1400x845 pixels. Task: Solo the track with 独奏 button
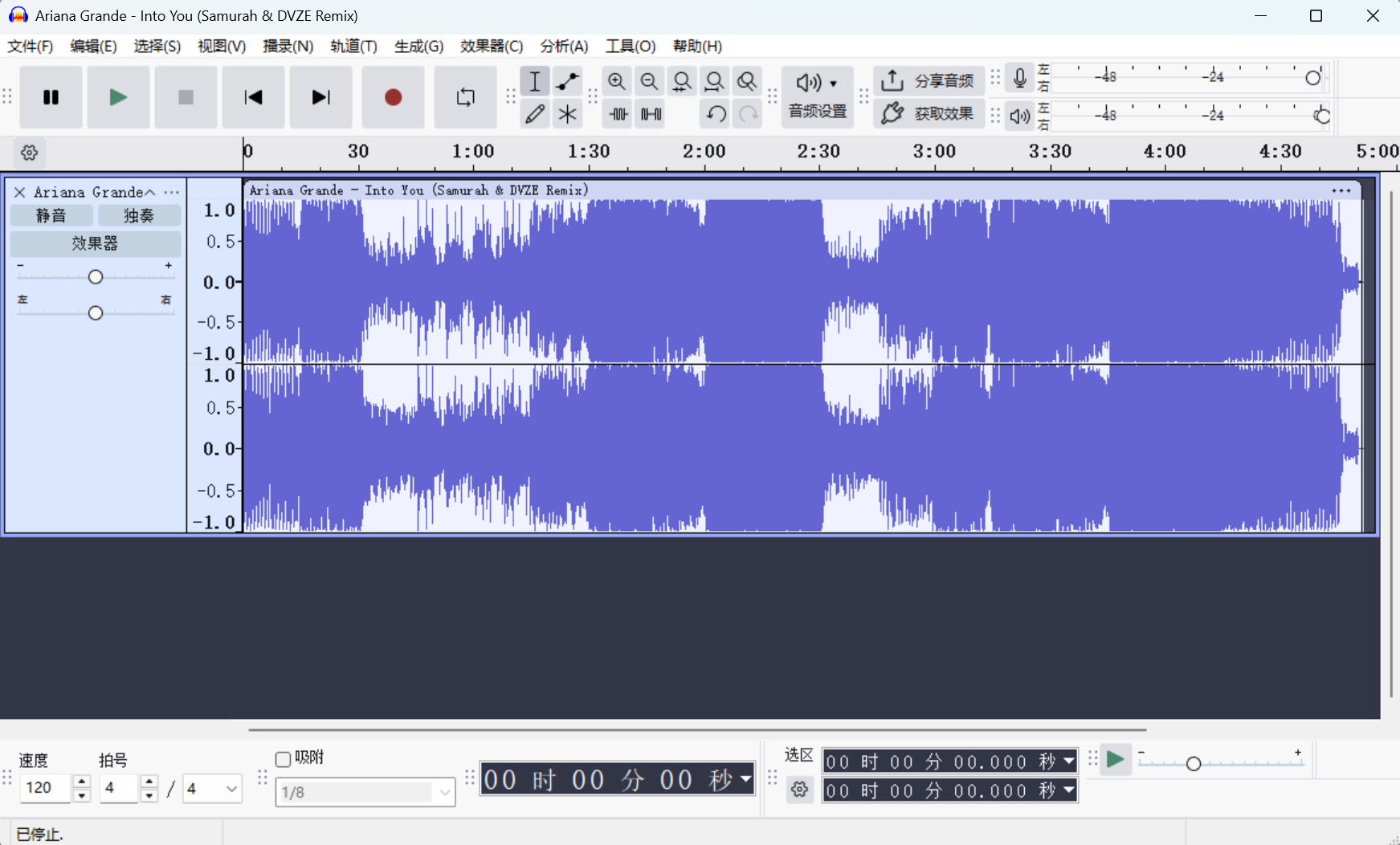(139, 215)
